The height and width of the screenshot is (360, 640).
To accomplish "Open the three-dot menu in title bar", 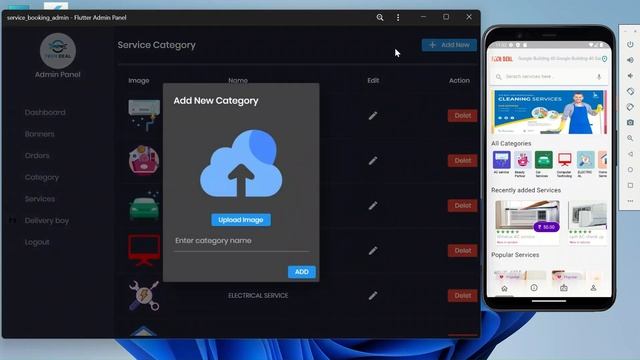I will [x=398, y=18].
